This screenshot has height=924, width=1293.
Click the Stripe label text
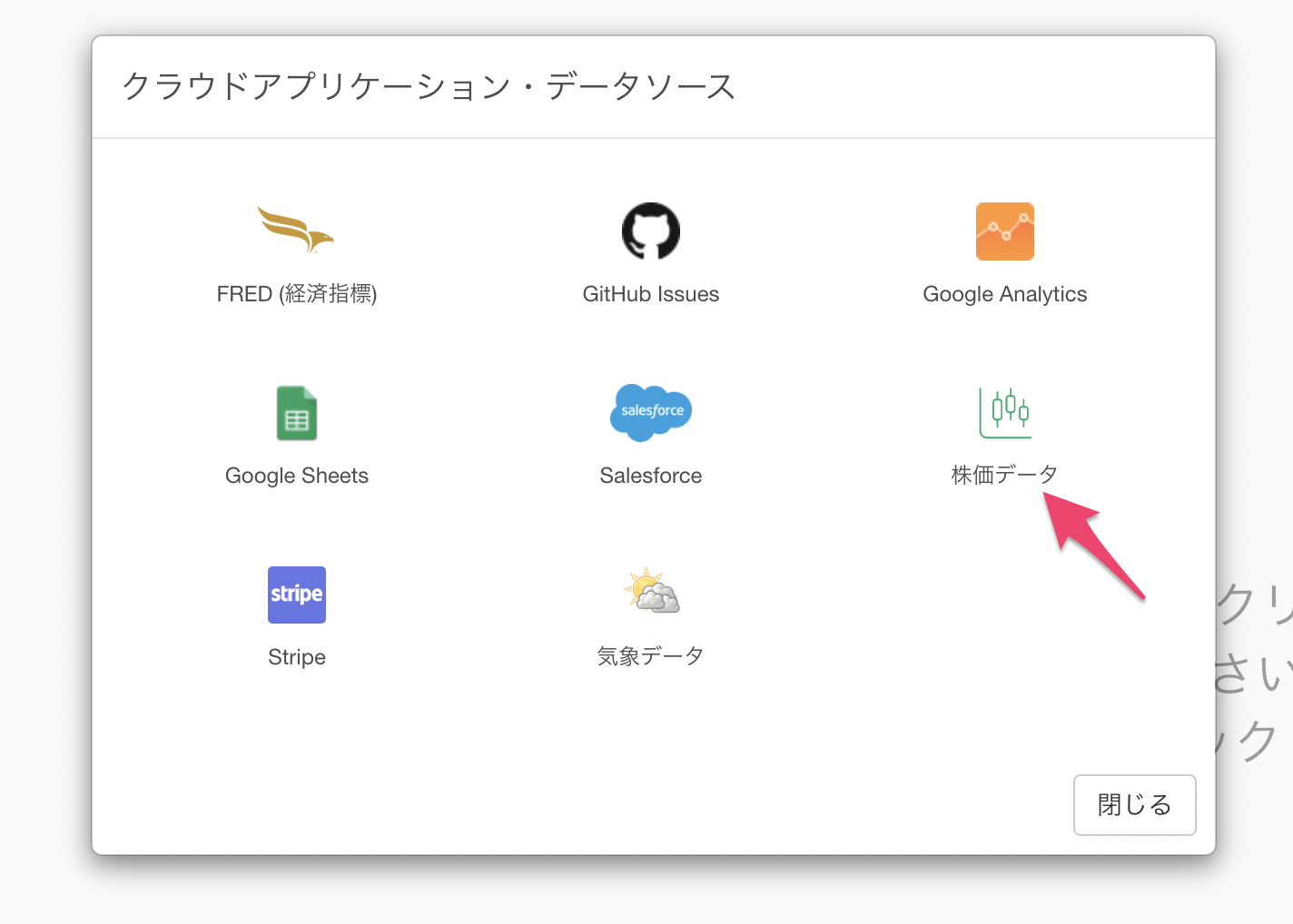(297, 657)
